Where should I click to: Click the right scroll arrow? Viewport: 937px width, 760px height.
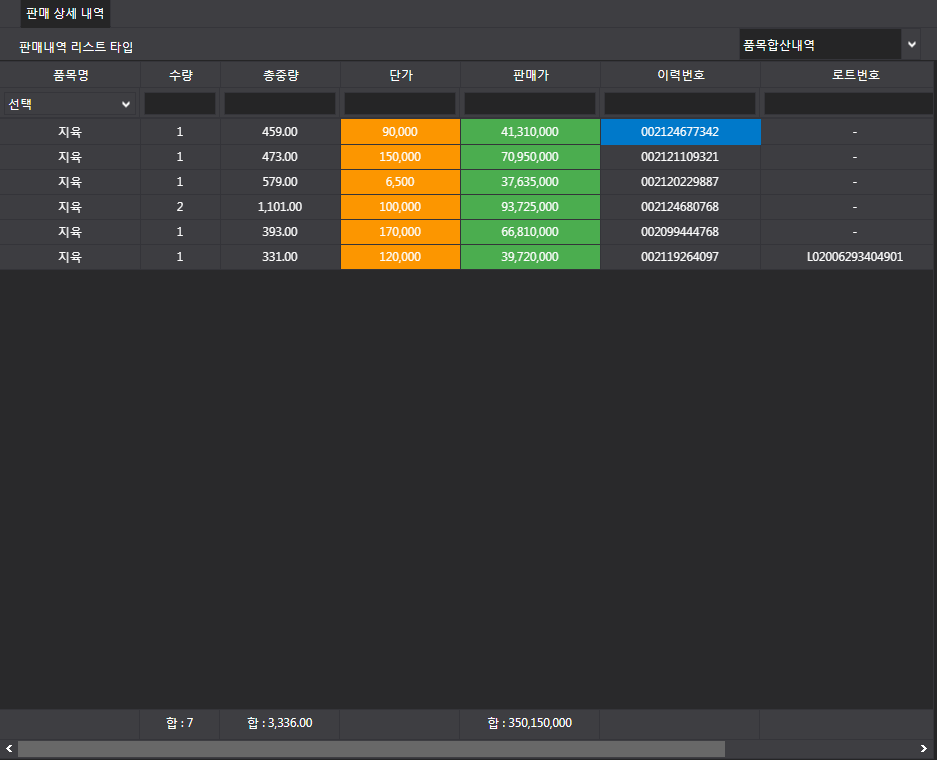coord(923,749)
